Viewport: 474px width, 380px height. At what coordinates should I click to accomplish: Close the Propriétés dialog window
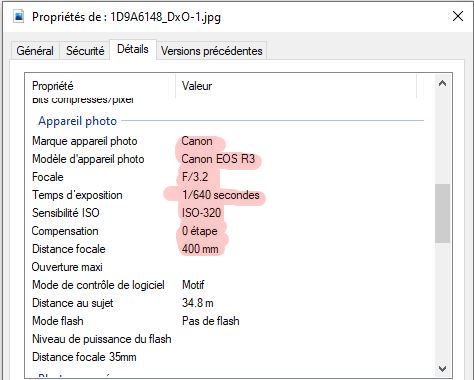click(458, 16)
